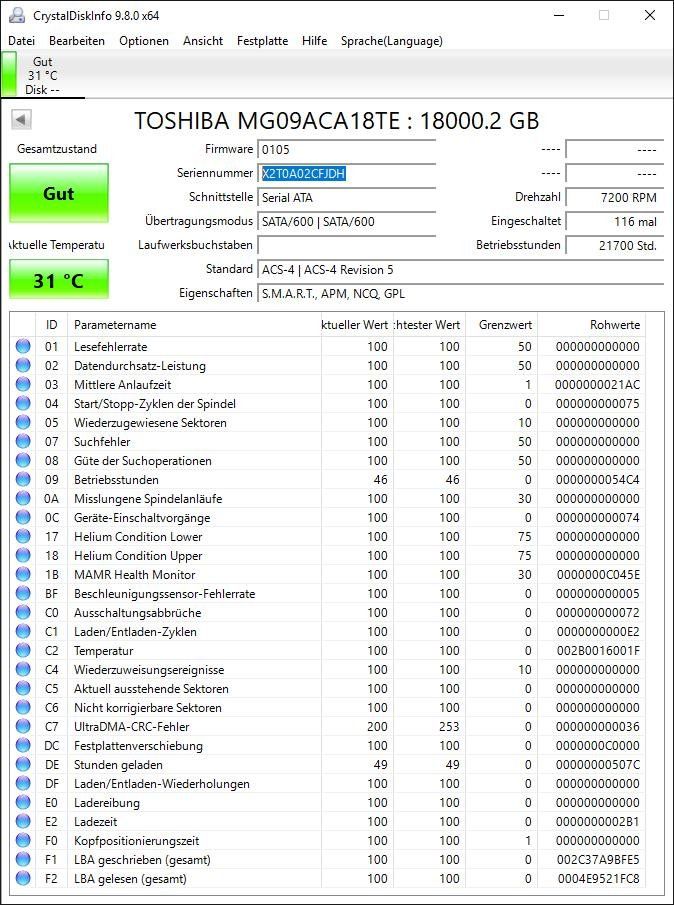Click the status orb for Suchfehler row

(23, 442)
